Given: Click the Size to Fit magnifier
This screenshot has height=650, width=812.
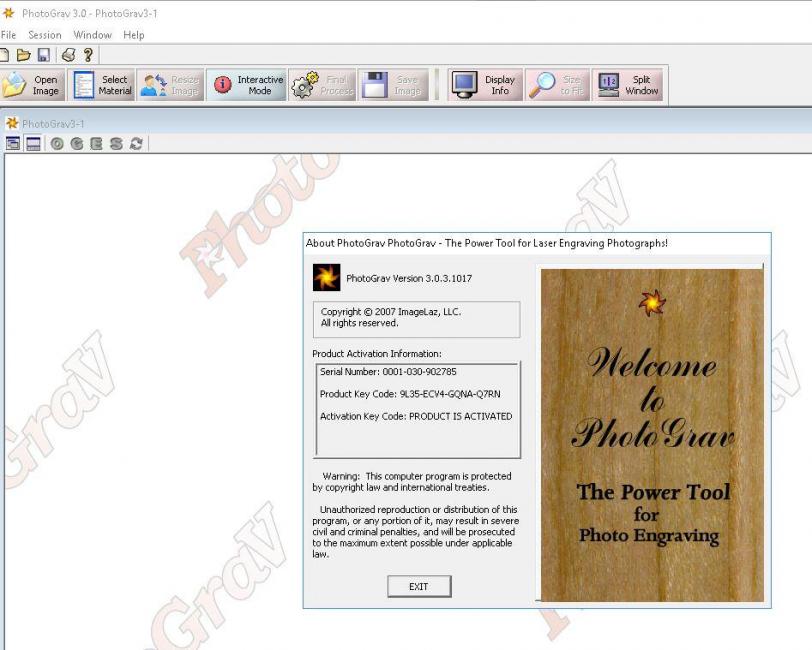Looking at the screenshot, I should point(557,86).
